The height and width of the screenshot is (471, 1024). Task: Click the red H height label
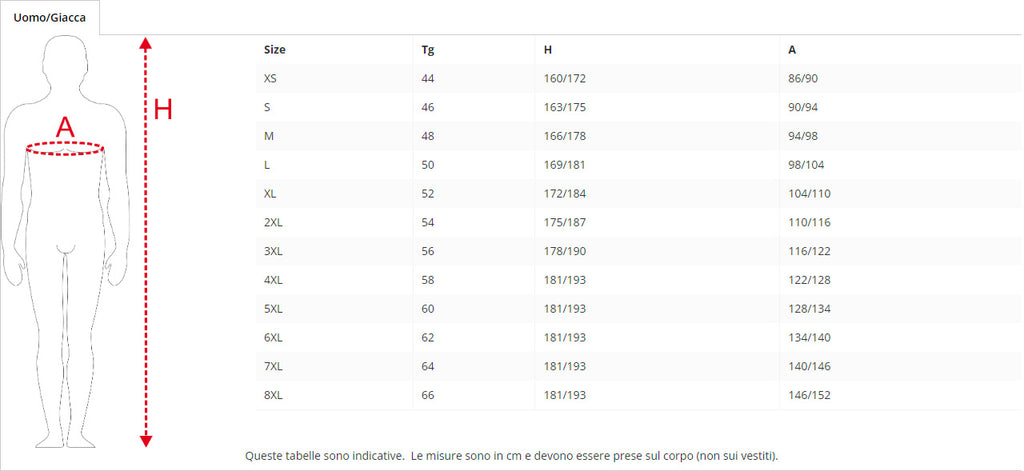163,110
